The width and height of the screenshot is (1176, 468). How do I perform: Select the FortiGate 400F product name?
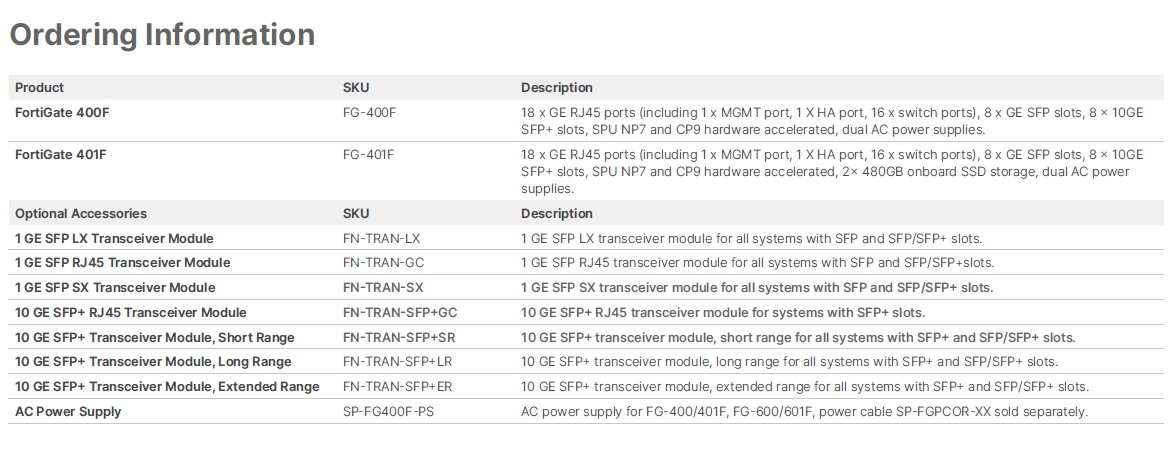(x=62, y=112)
